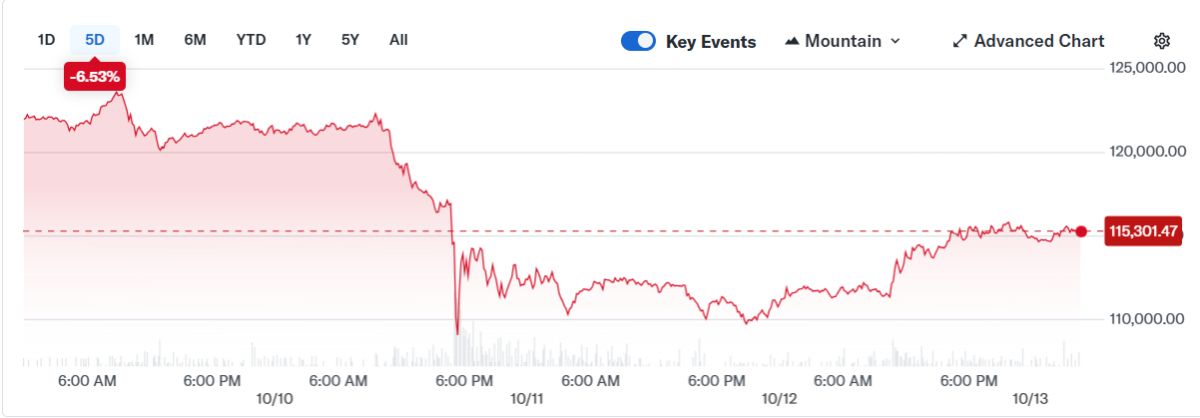Switch to the 1M time range
Image resolution: width=1200 pixels, height=418 pixels.
(x=144, y=40)
